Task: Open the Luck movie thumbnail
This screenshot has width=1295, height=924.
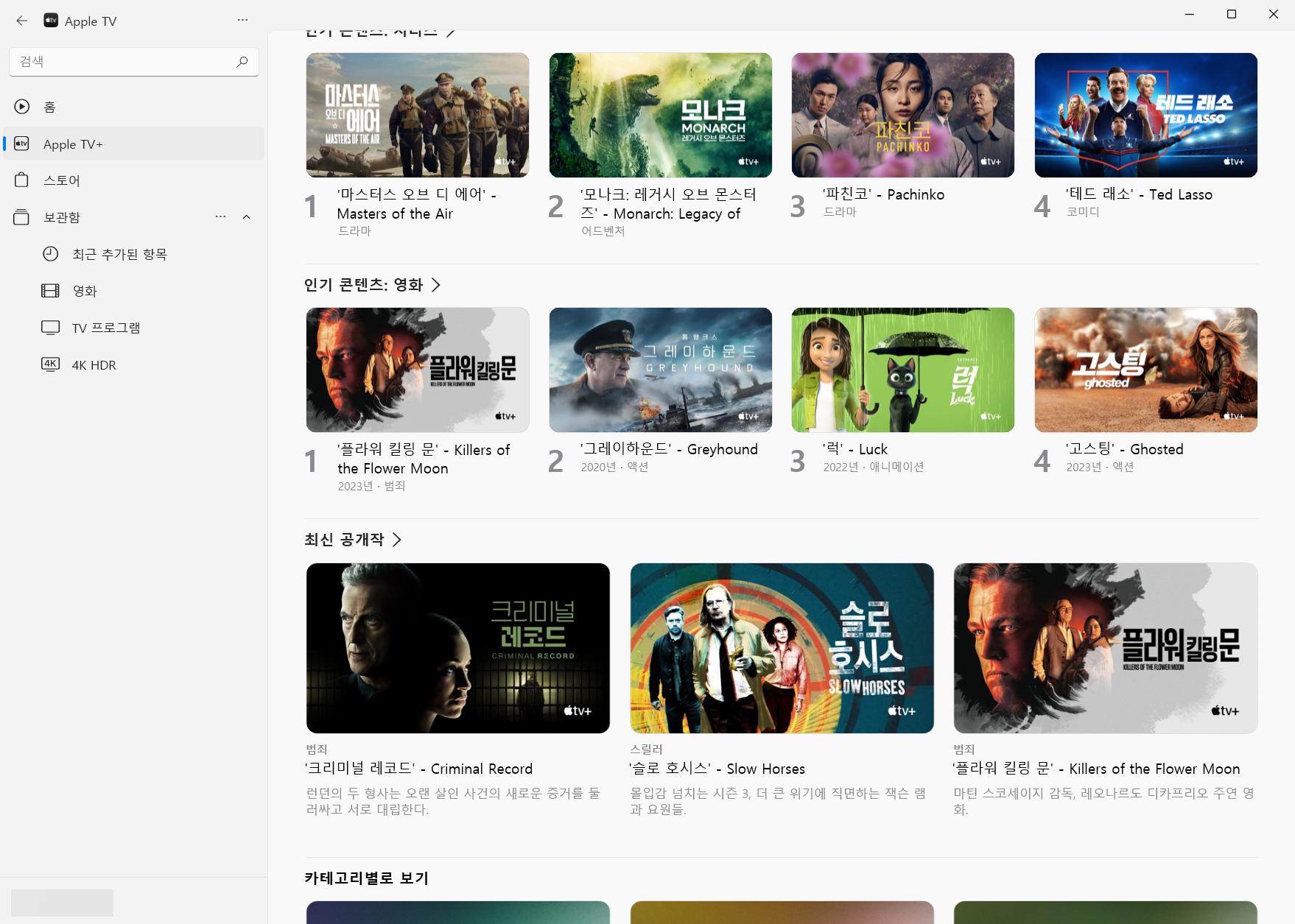Action: 903,370
